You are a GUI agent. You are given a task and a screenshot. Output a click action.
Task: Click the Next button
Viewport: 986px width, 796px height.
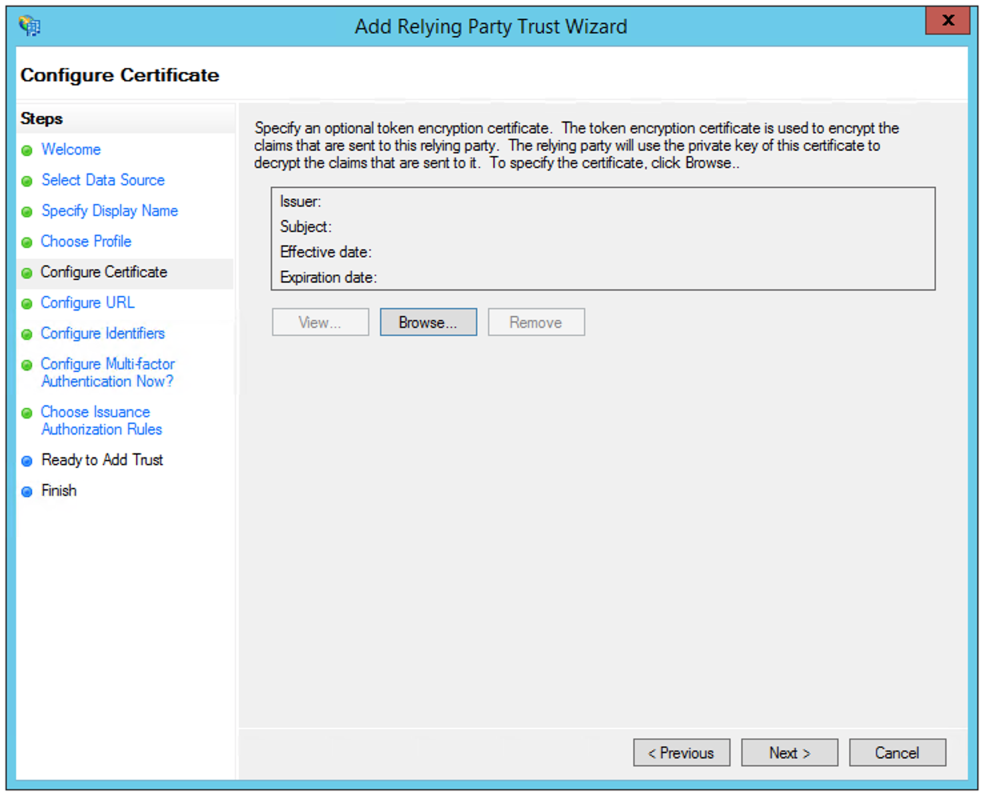pos(789,753)
